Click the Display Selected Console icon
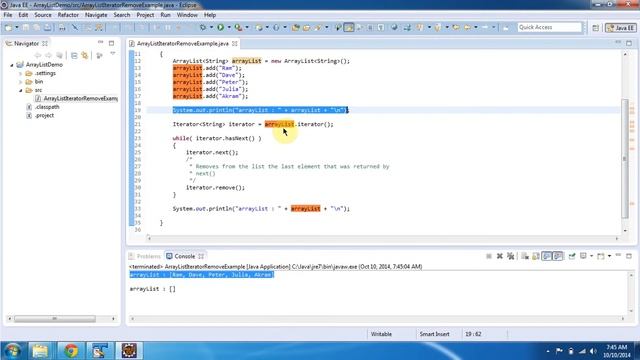The width and height of the screenshot is (640, 360). pyautogui.click(x=583, y=256)
